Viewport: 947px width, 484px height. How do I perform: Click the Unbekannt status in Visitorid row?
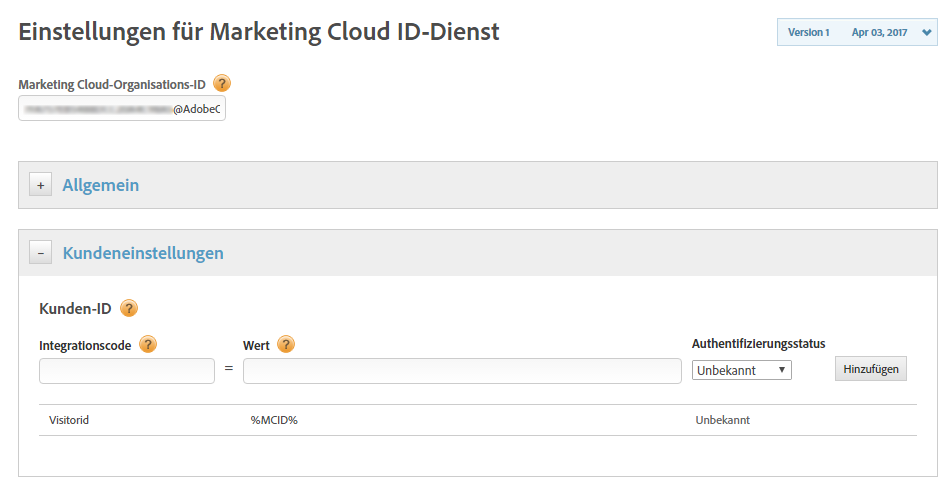722,420
